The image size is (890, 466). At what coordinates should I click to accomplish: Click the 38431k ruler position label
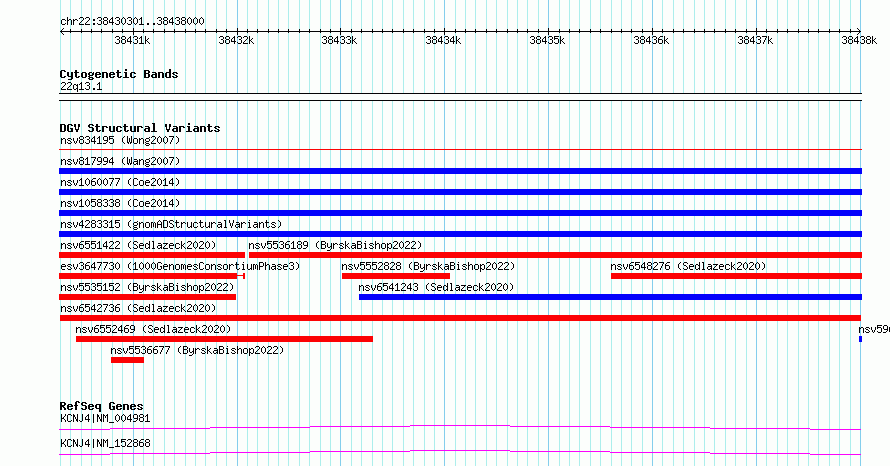132,40
